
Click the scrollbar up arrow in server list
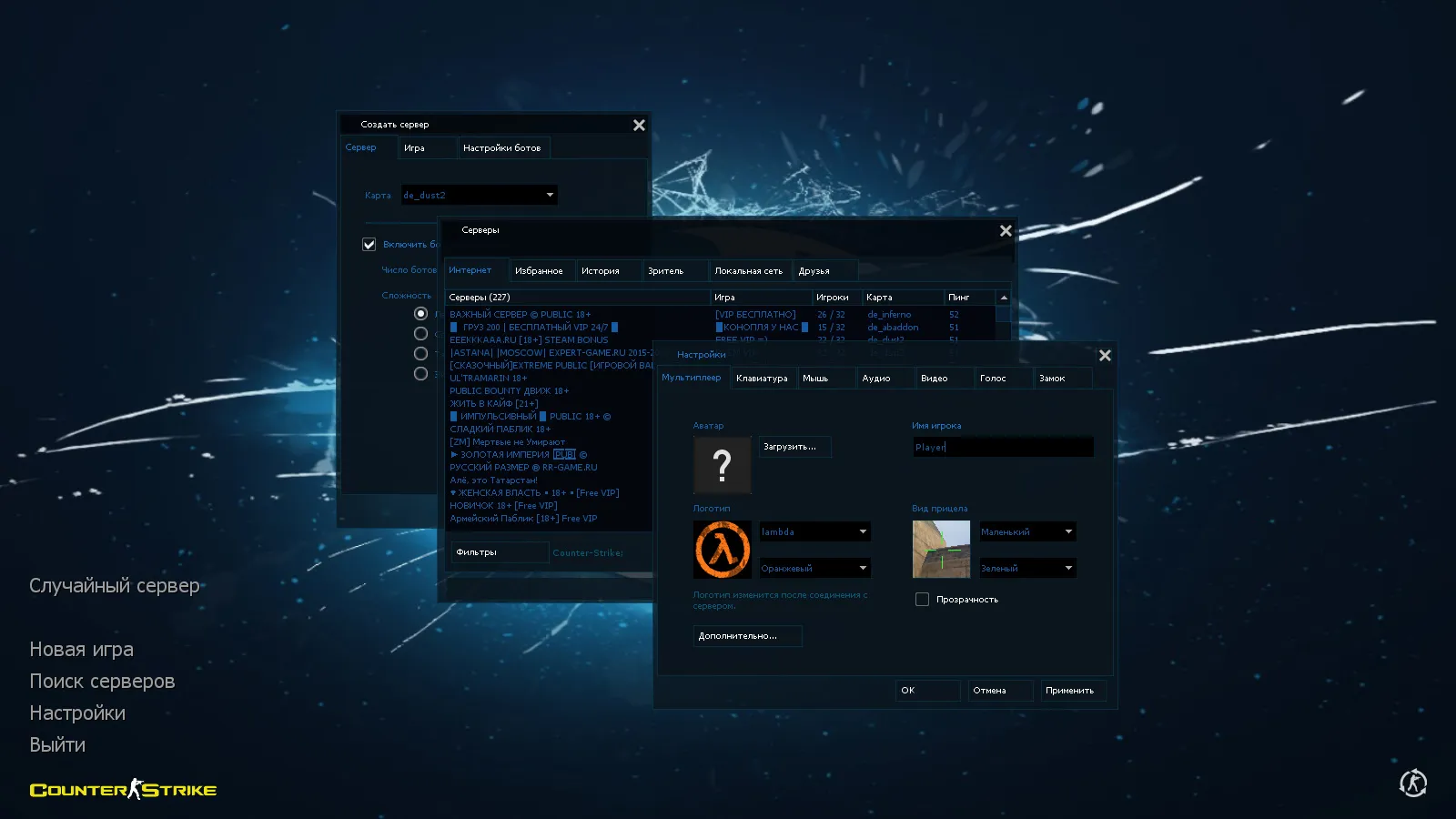tap(1002, 297)
